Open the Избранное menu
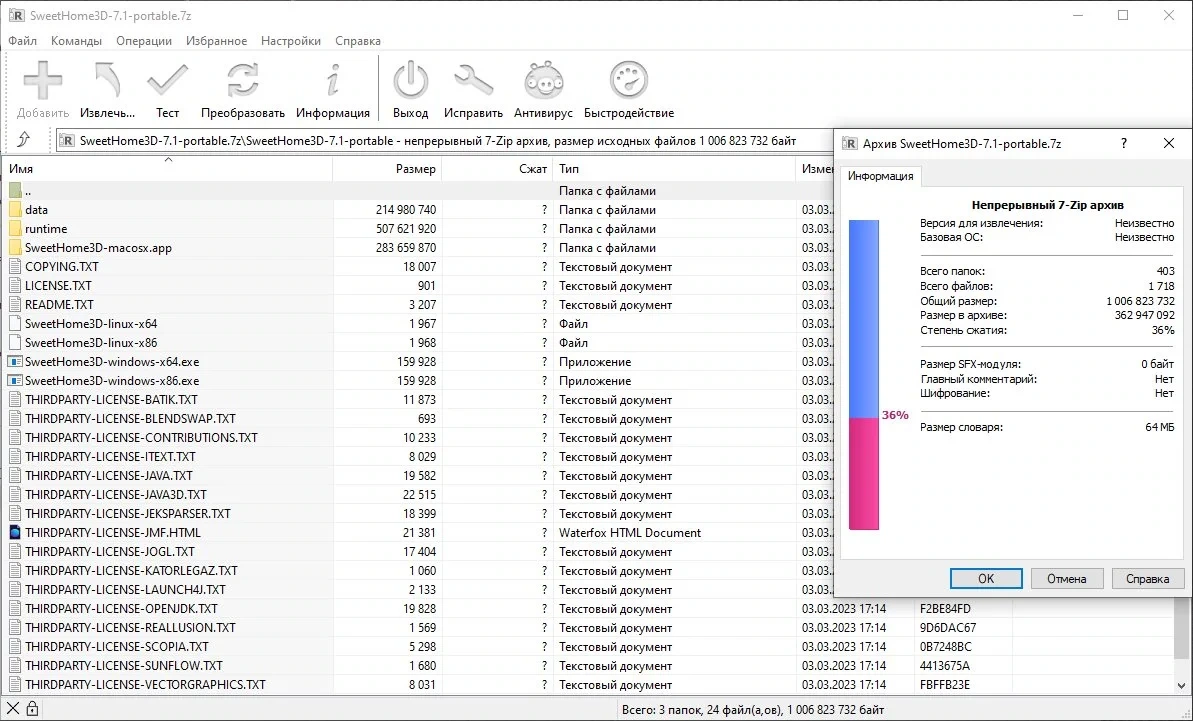The width and height of the screenshot is (1193, 721). [x=216, y=41]
